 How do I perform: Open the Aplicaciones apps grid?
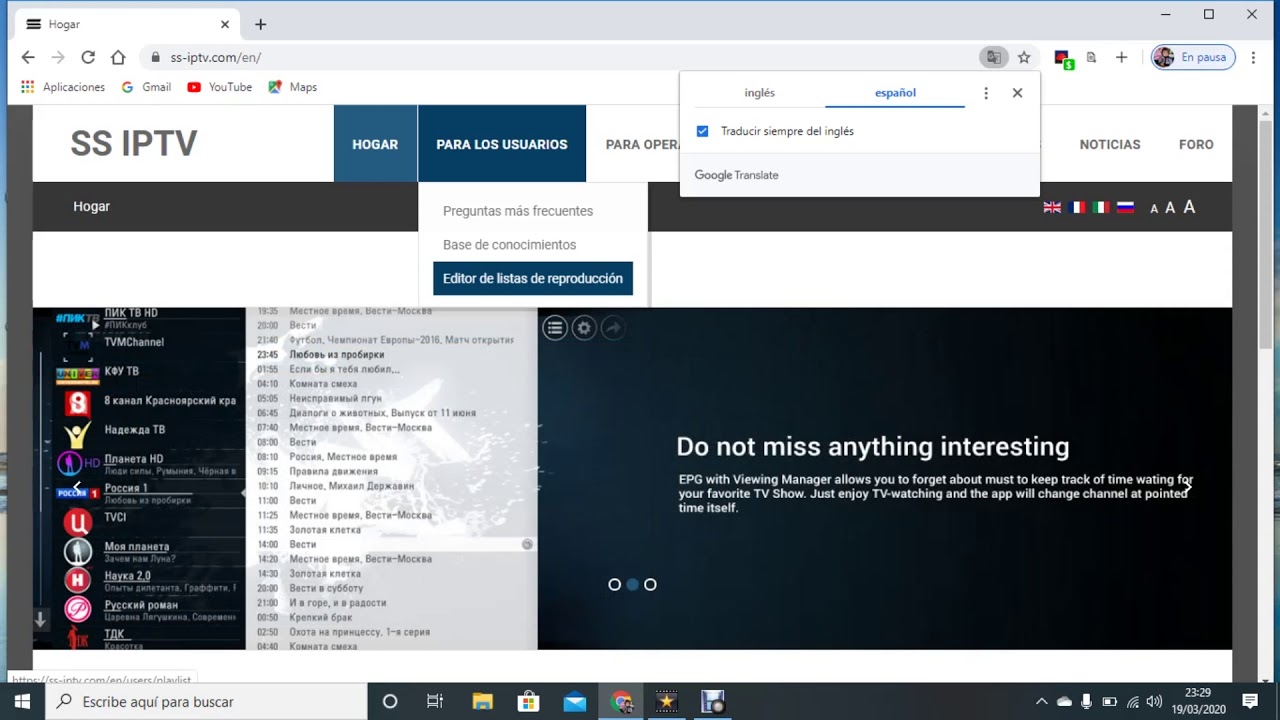coord(63,87)
